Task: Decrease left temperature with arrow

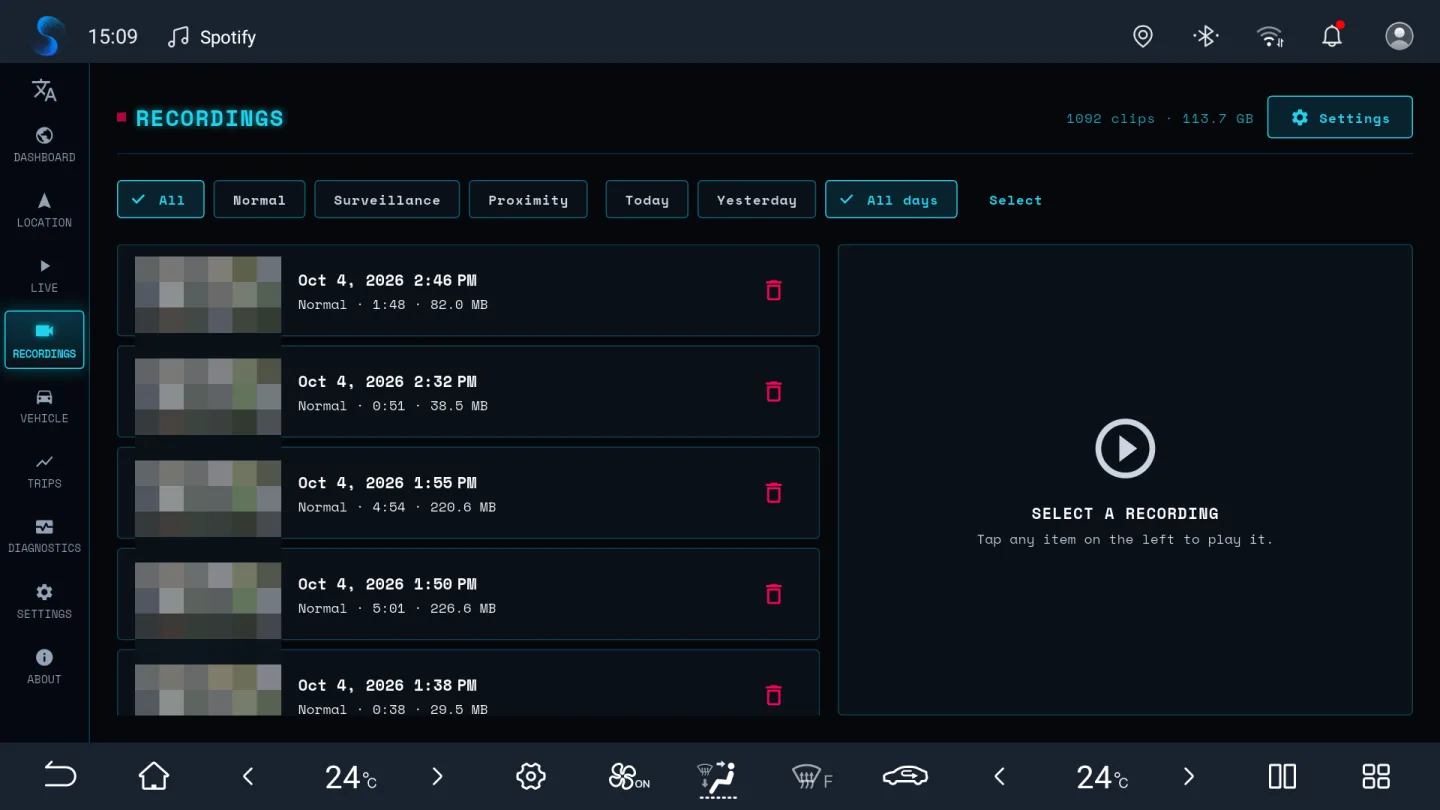Action: point(248,776)
